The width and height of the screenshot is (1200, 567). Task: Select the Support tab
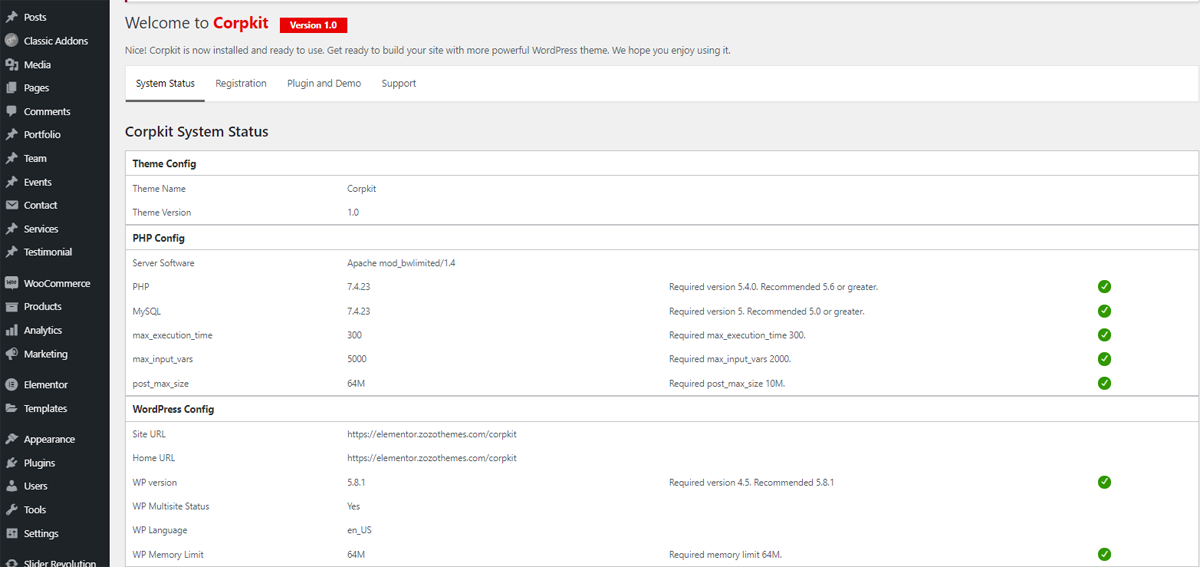point(399,83)
